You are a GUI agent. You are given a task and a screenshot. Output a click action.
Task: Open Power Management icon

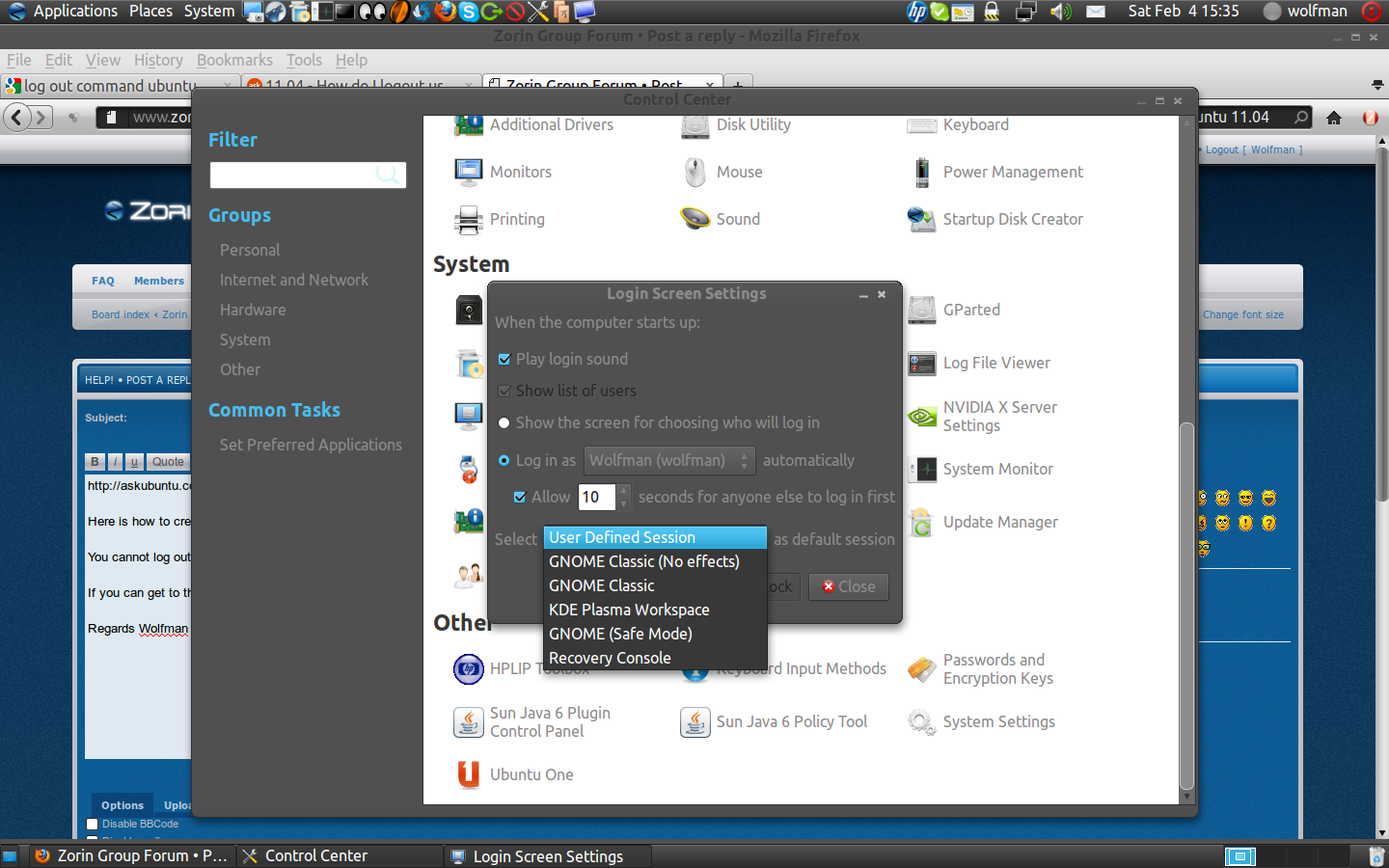(922, 172)
